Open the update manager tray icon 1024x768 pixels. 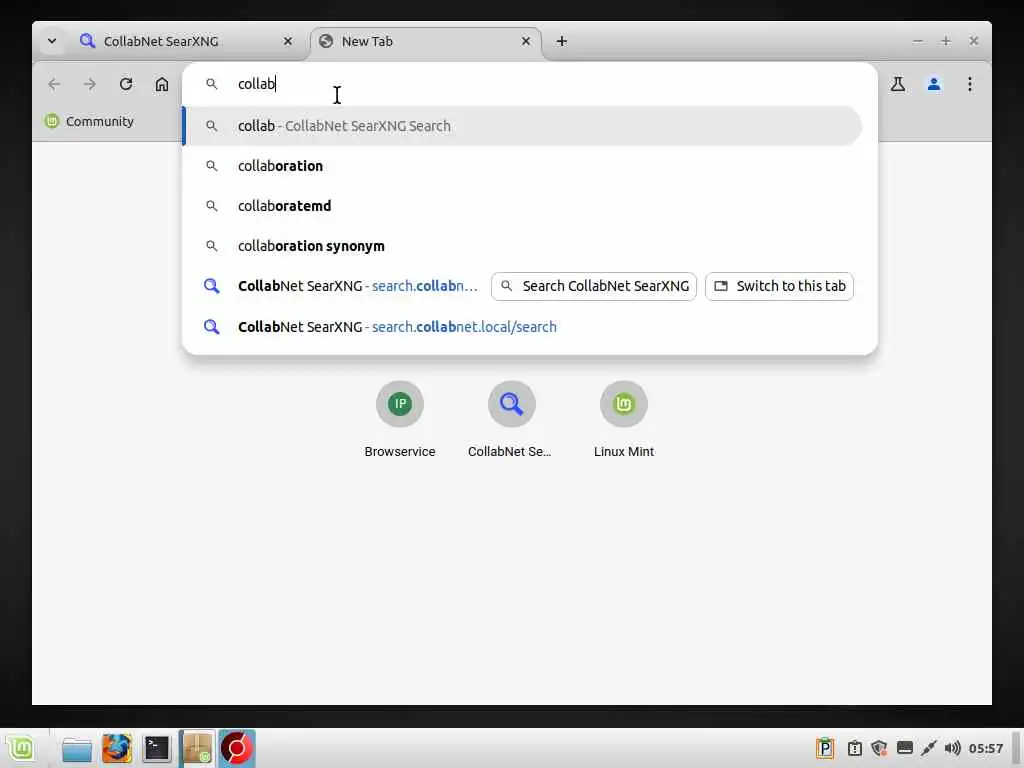click(855, 748)
